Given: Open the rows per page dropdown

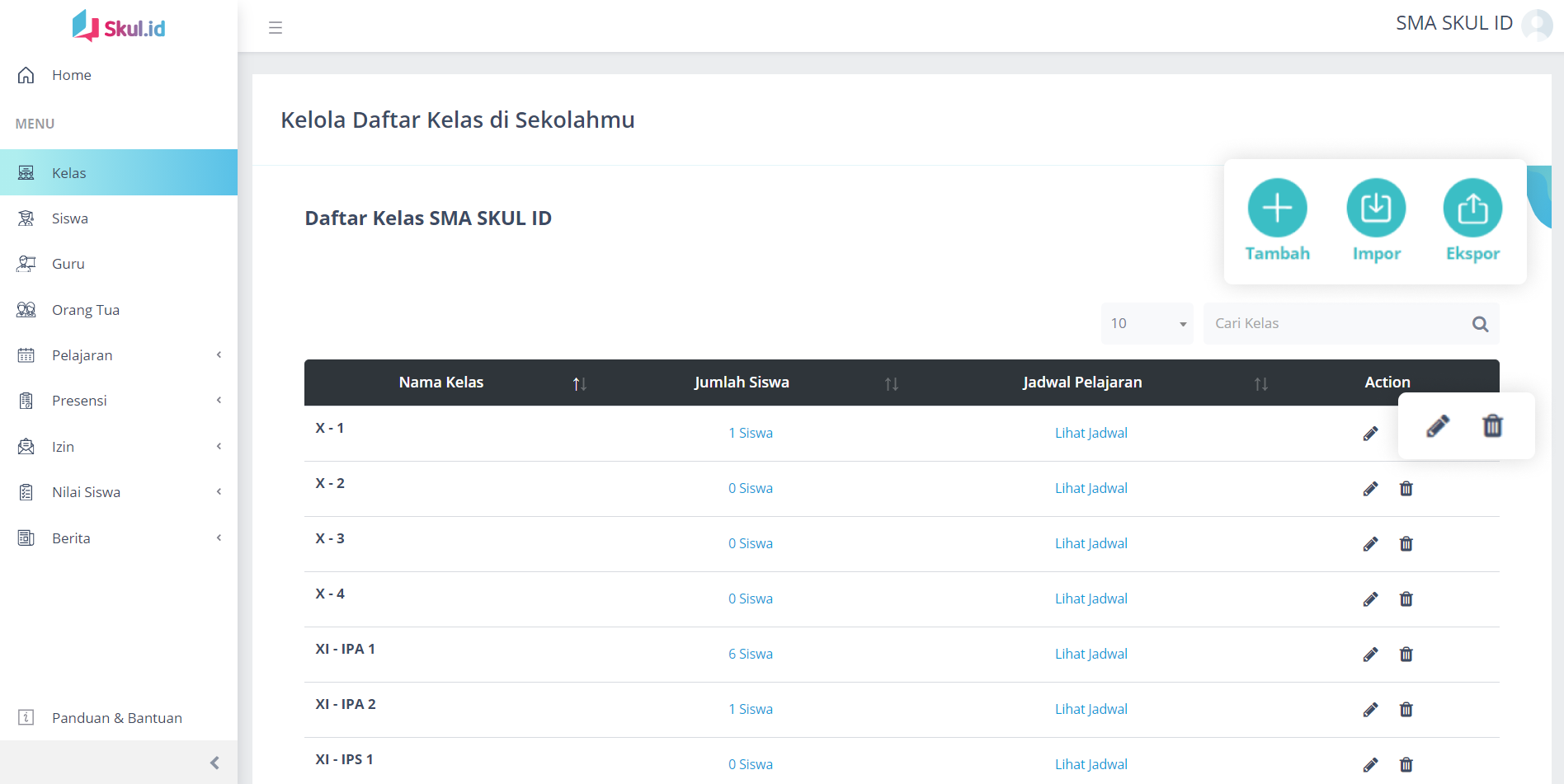Looking at the screenshot, I should click(x=1147, y=324).
